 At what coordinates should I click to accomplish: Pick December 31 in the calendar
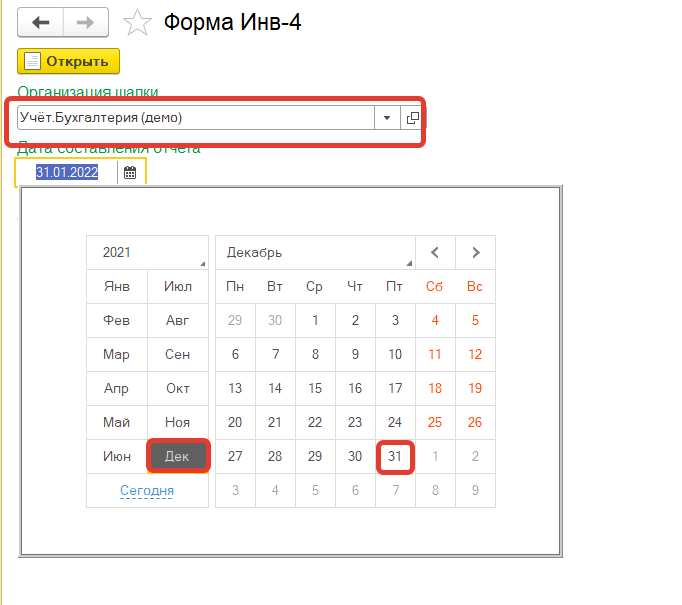(x=395, y=456)
